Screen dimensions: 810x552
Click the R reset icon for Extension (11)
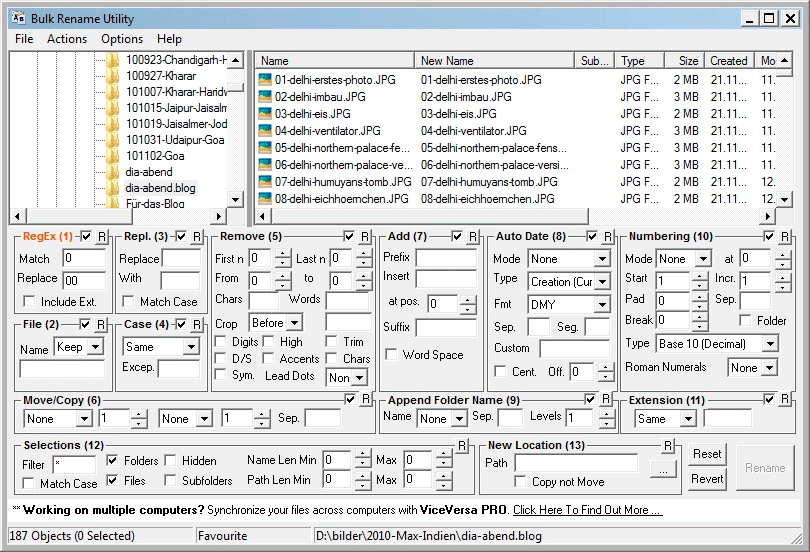point(785,399)
